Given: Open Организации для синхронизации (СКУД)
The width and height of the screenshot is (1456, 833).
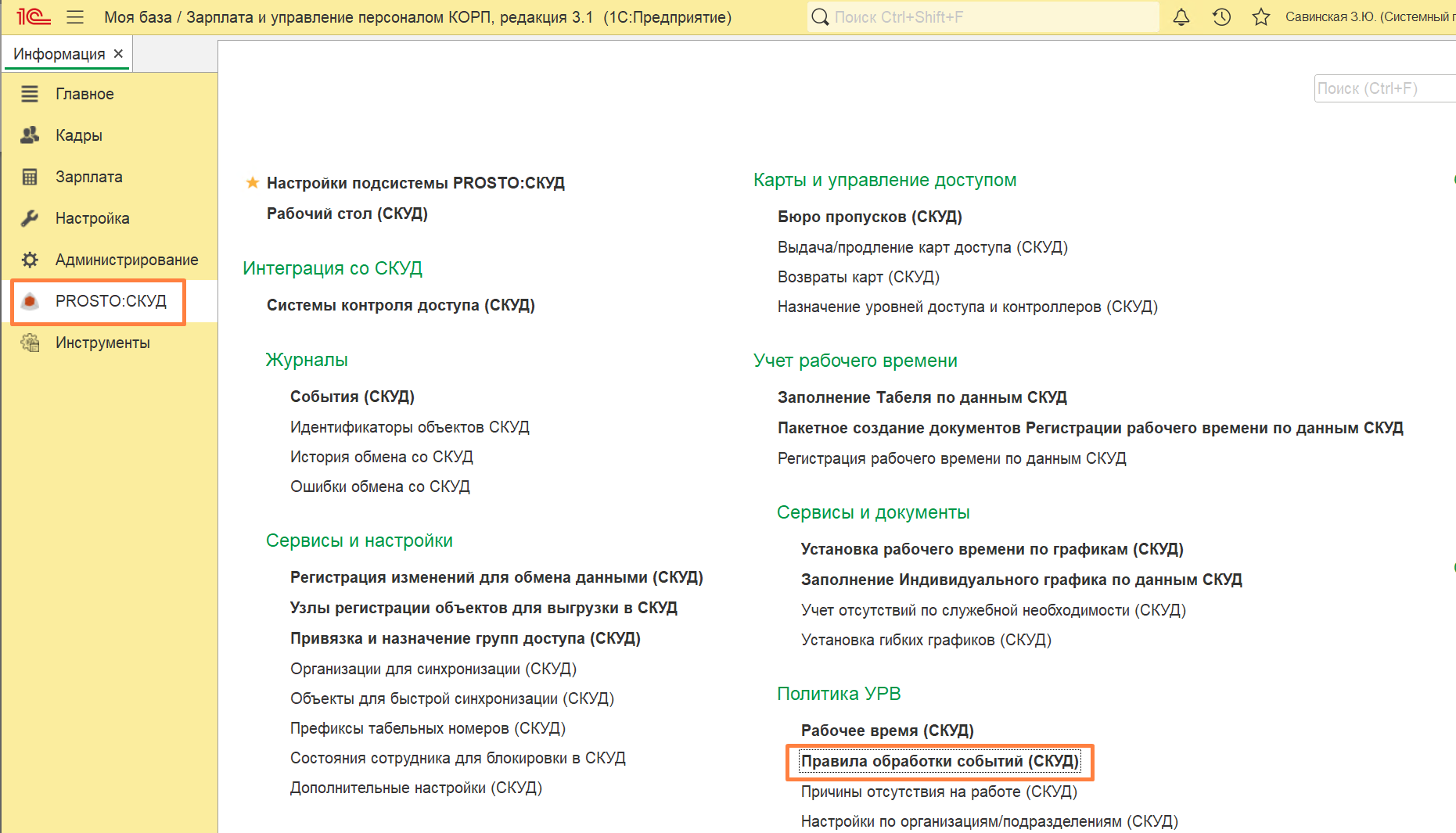Looking at the screenshot, I should (x=433, y=669).
